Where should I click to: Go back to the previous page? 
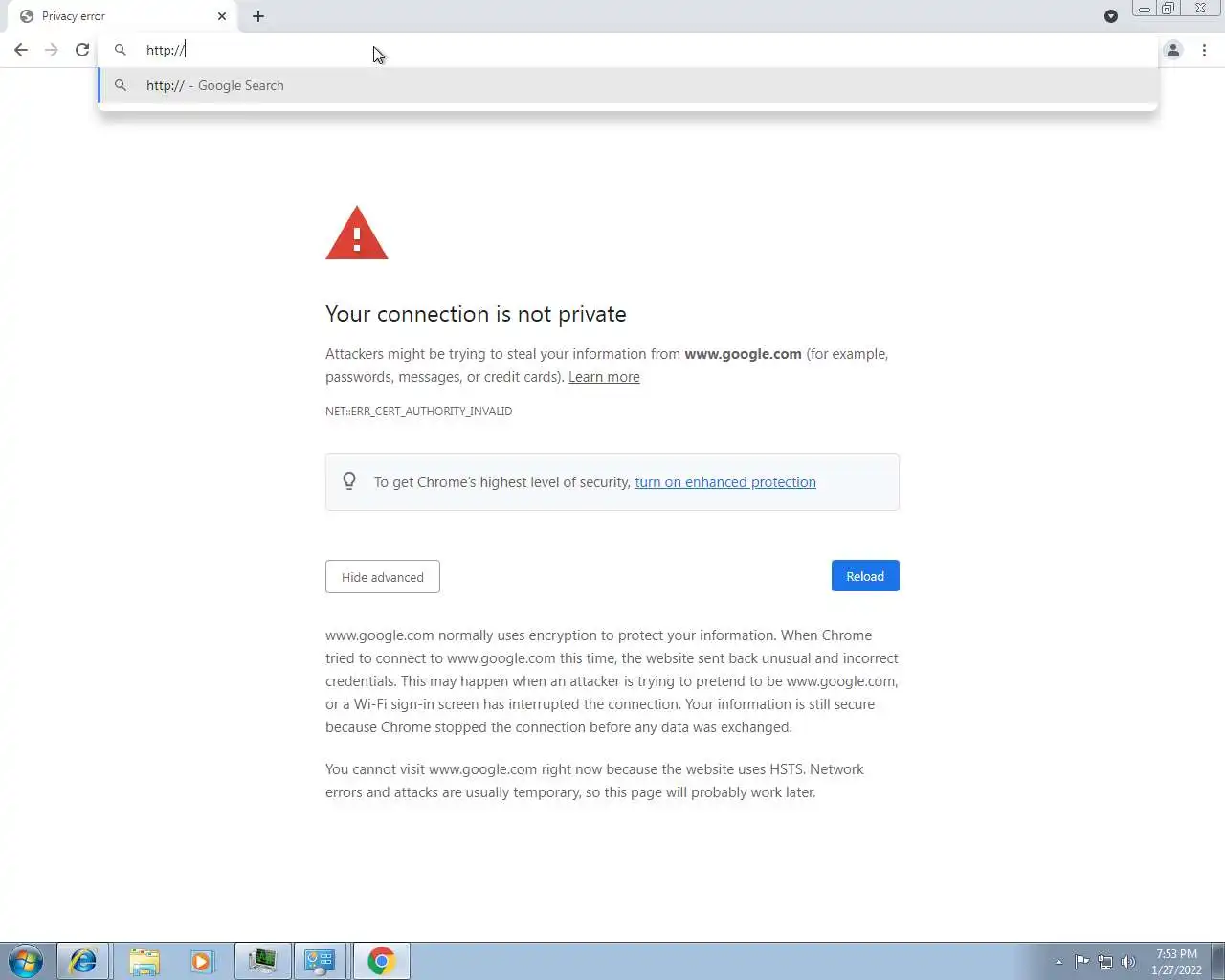tap(21, 50)
